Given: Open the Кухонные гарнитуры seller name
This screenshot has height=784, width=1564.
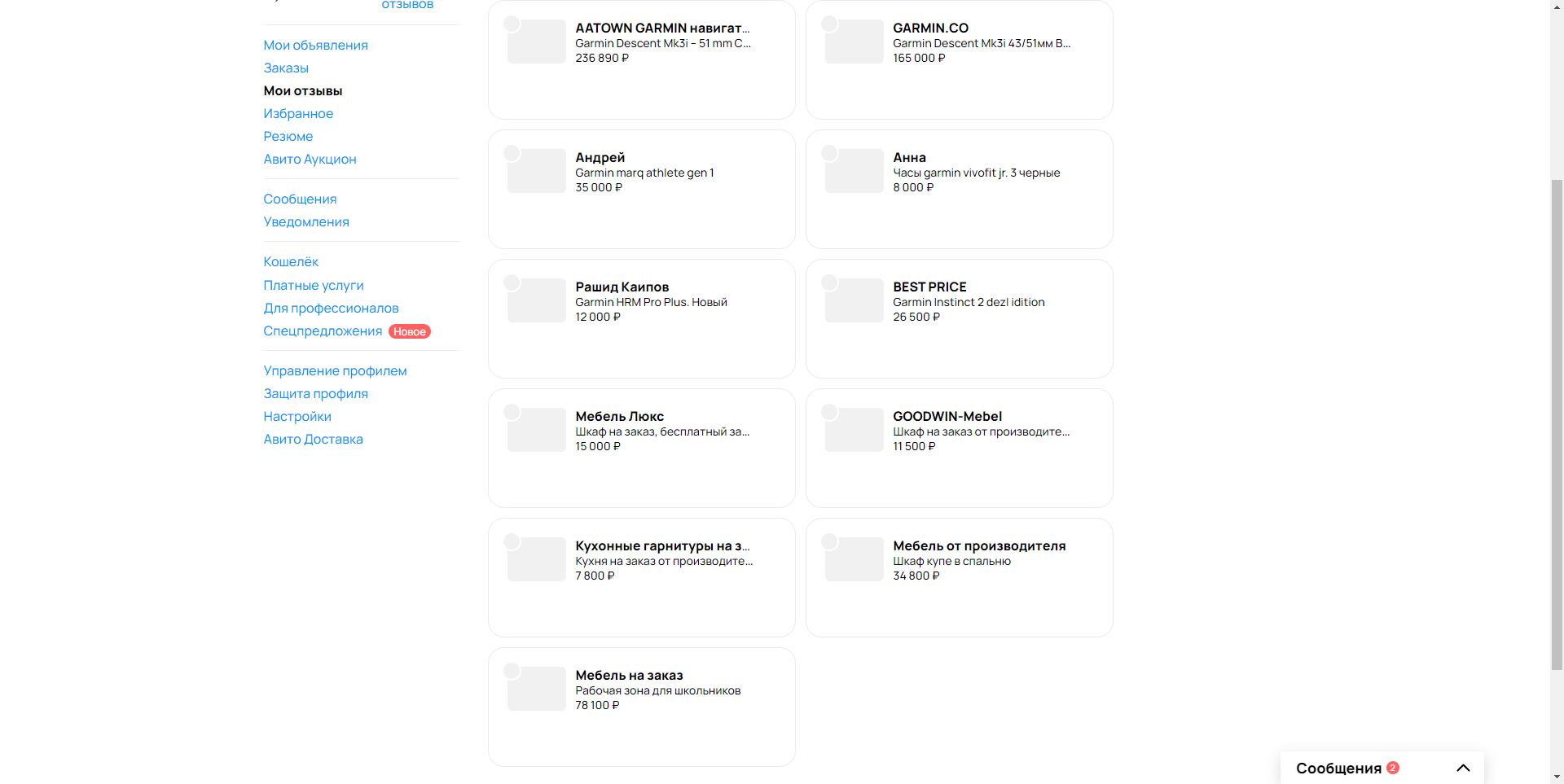Looking at the screenshot, I should (x=662, y=546).
